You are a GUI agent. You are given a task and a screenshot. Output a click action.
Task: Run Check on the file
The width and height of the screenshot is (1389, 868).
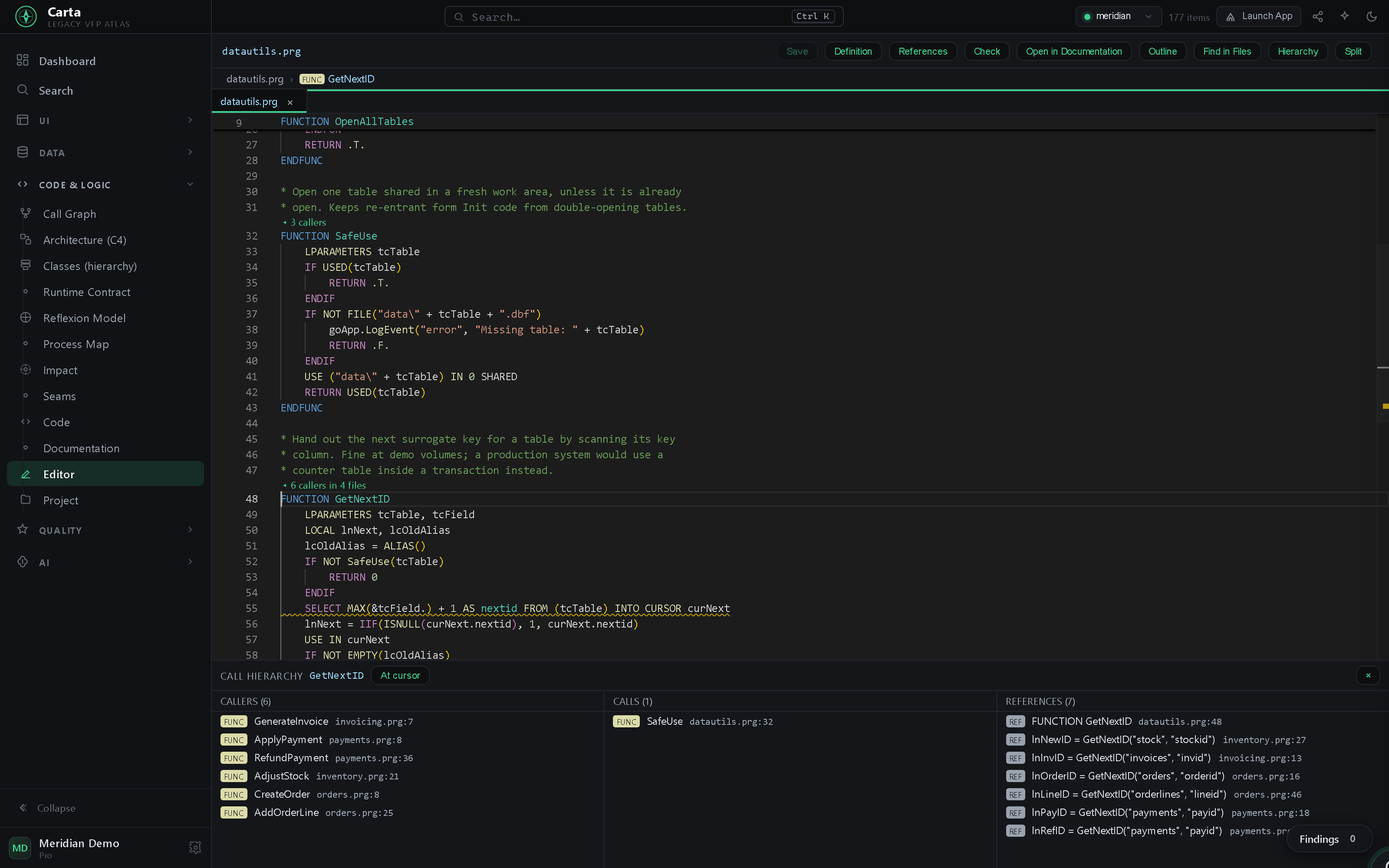987,51
